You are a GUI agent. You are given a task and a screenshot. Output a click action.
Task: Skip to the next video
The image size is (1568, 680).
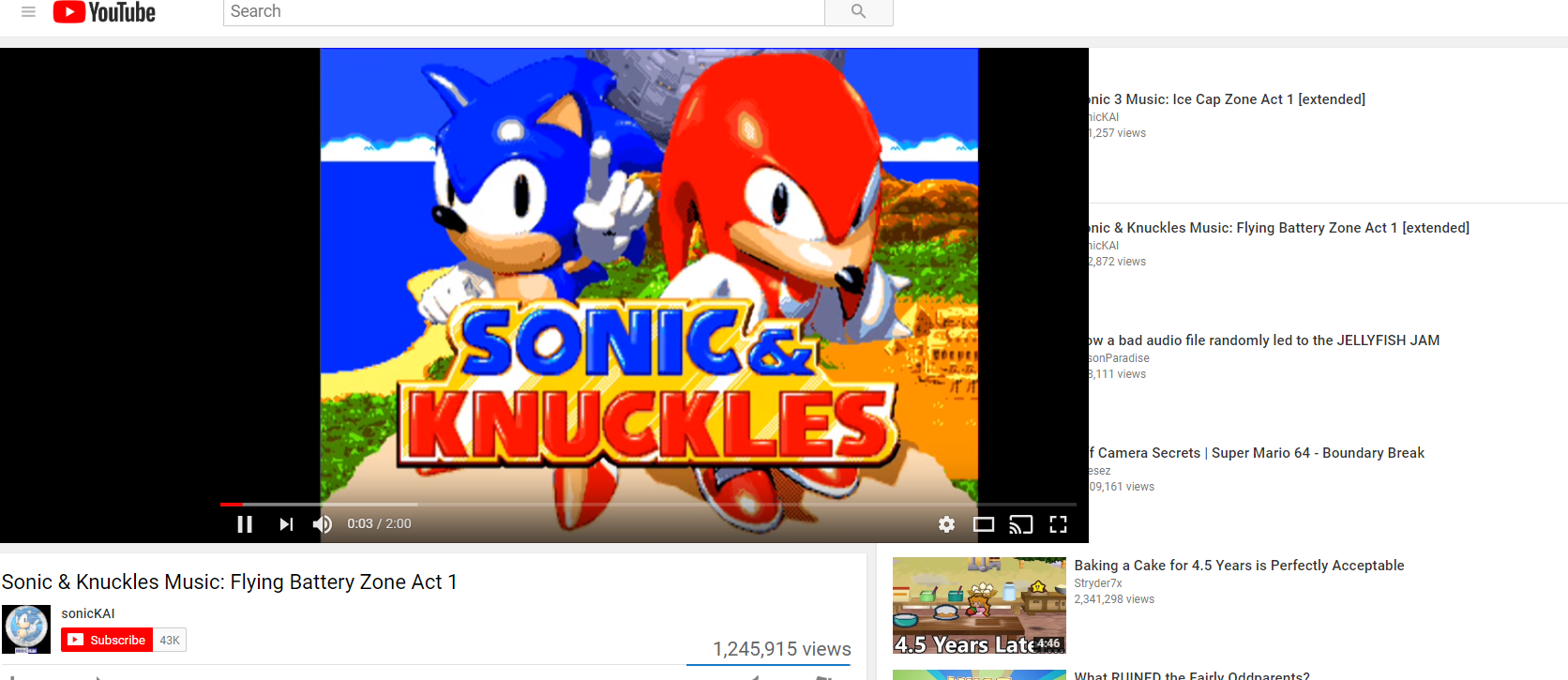[x=286, y=524]
